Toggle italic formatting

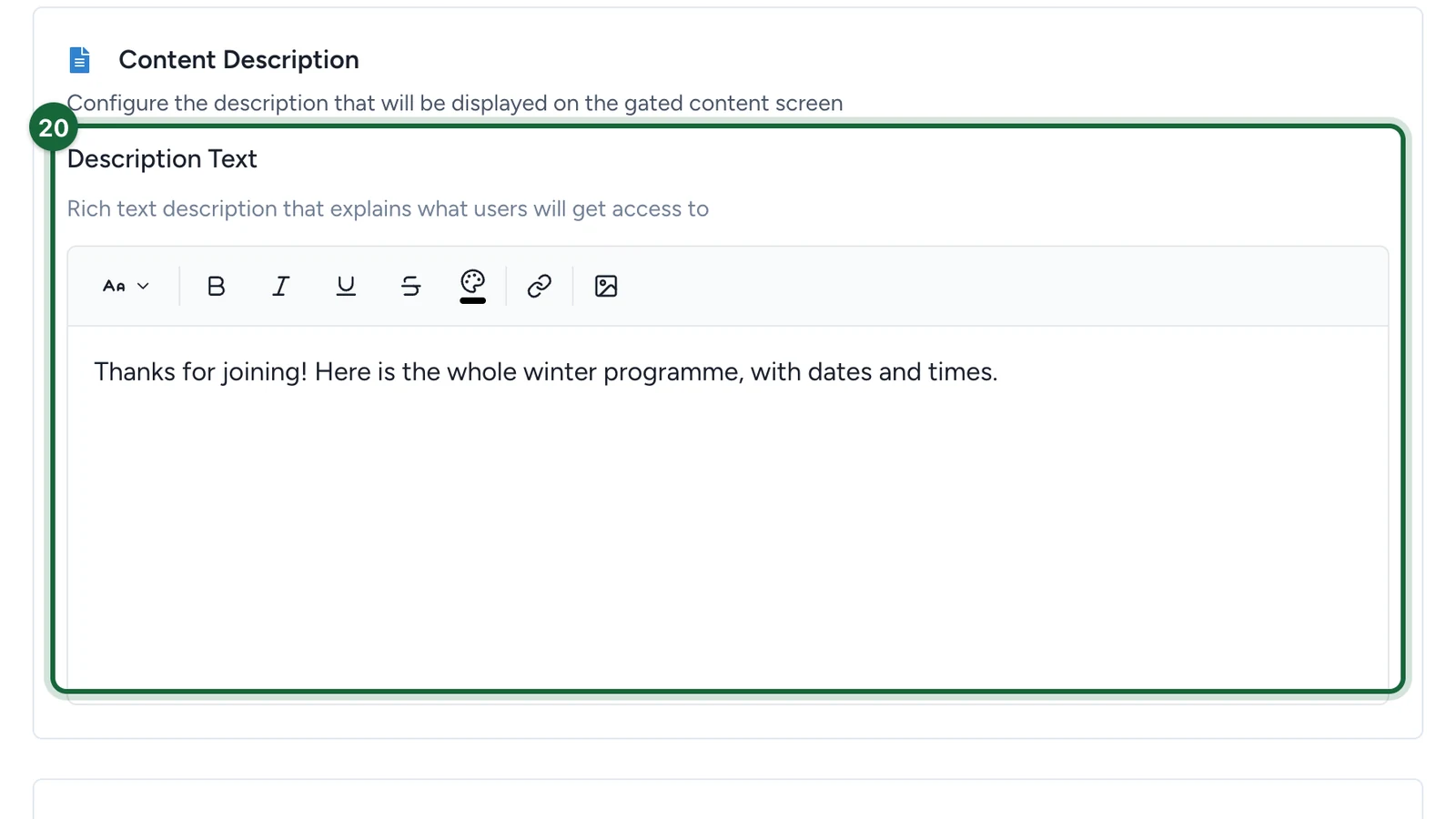point(281,286)
